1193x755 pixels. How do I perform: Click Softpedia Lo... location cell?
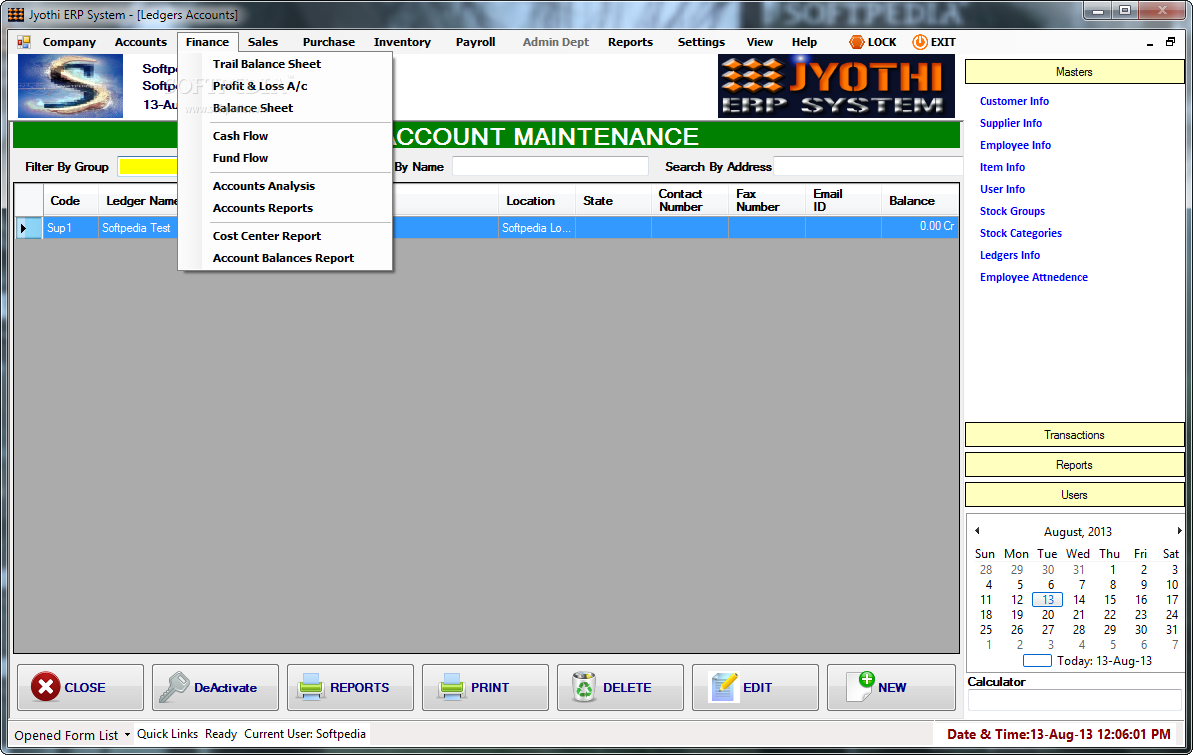[x=536, y=228]
